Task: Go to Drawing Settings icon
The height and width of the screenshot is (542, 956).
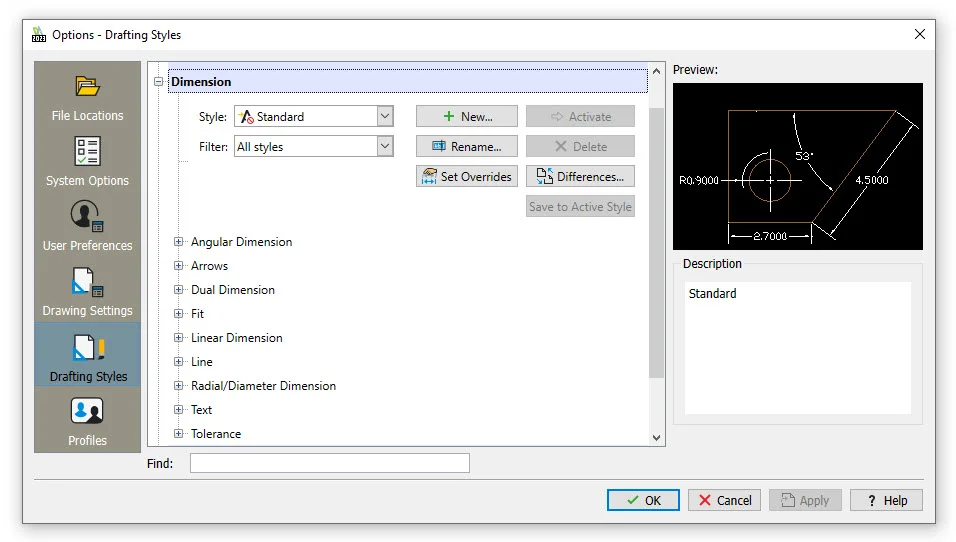Action: (x=88, y=282)
